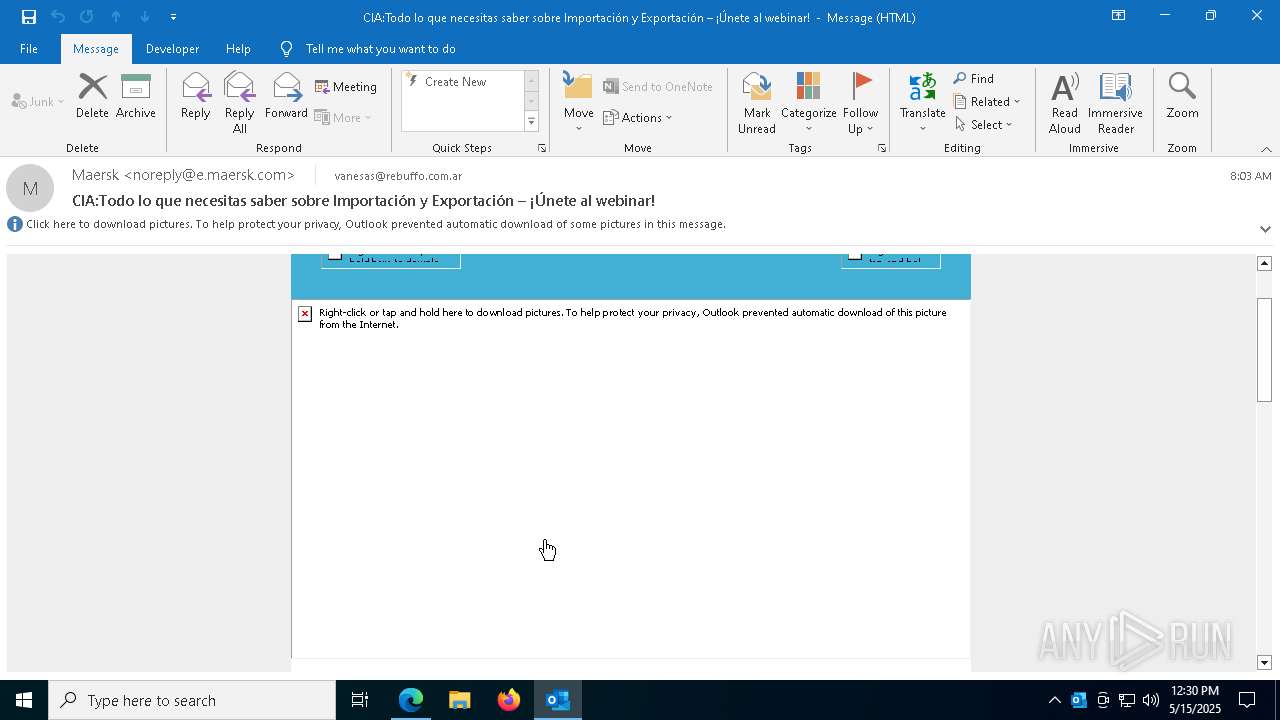The image size is (1280, 720).
Task: Reply with a Meeting
Action: pyautogui.click(x=346, y=87)
